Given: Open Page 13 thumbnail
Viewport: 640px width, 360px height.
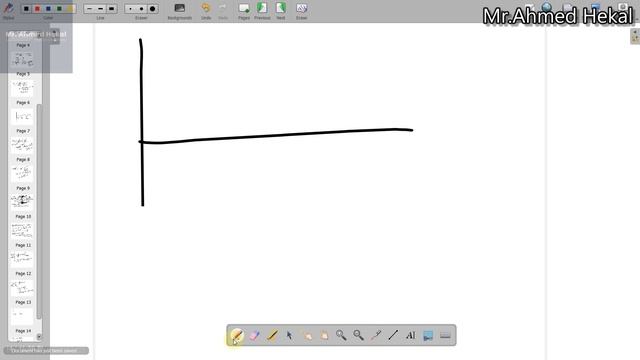Looking at the screenshot, I should coord(22,316).
